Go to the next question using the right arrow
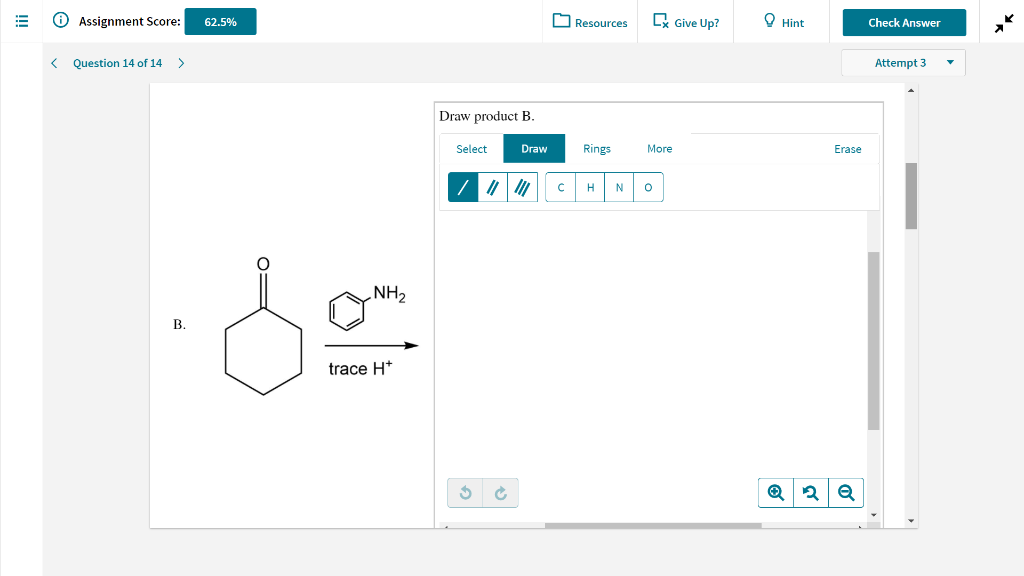This screenshot has width=1024, height=576. [x=180, y=62]
